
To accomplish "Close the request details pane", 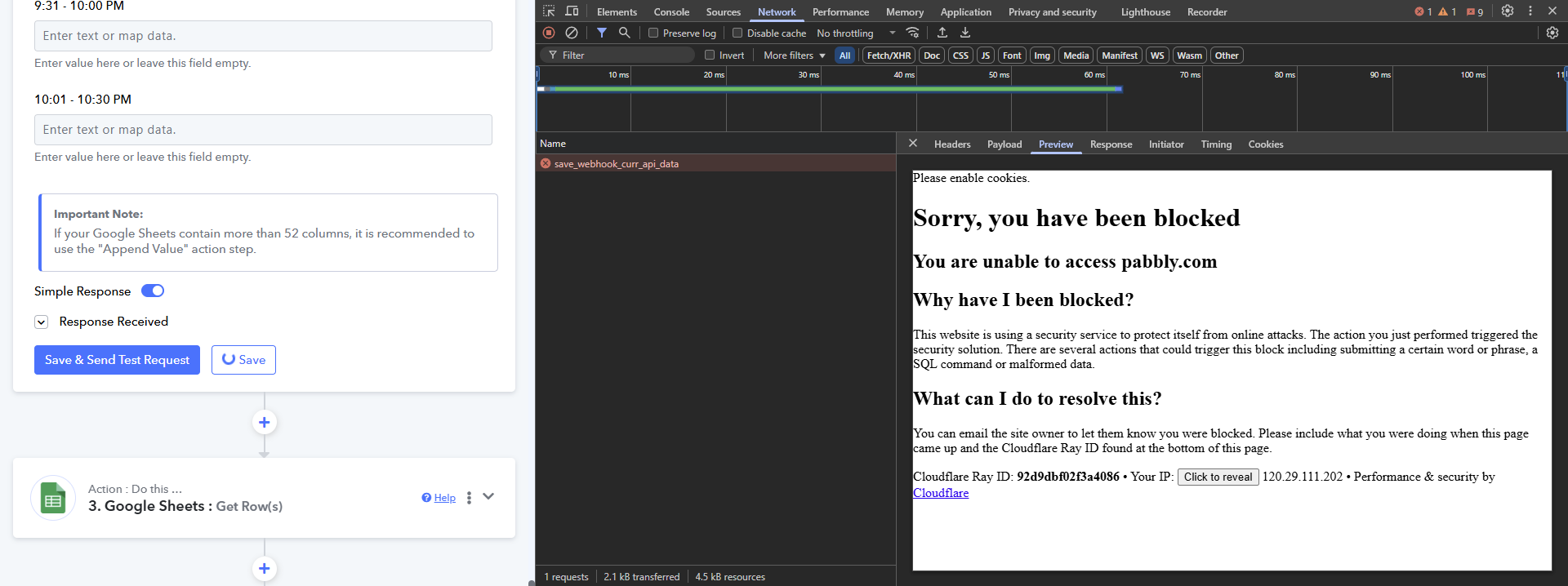I will point(913,144).
